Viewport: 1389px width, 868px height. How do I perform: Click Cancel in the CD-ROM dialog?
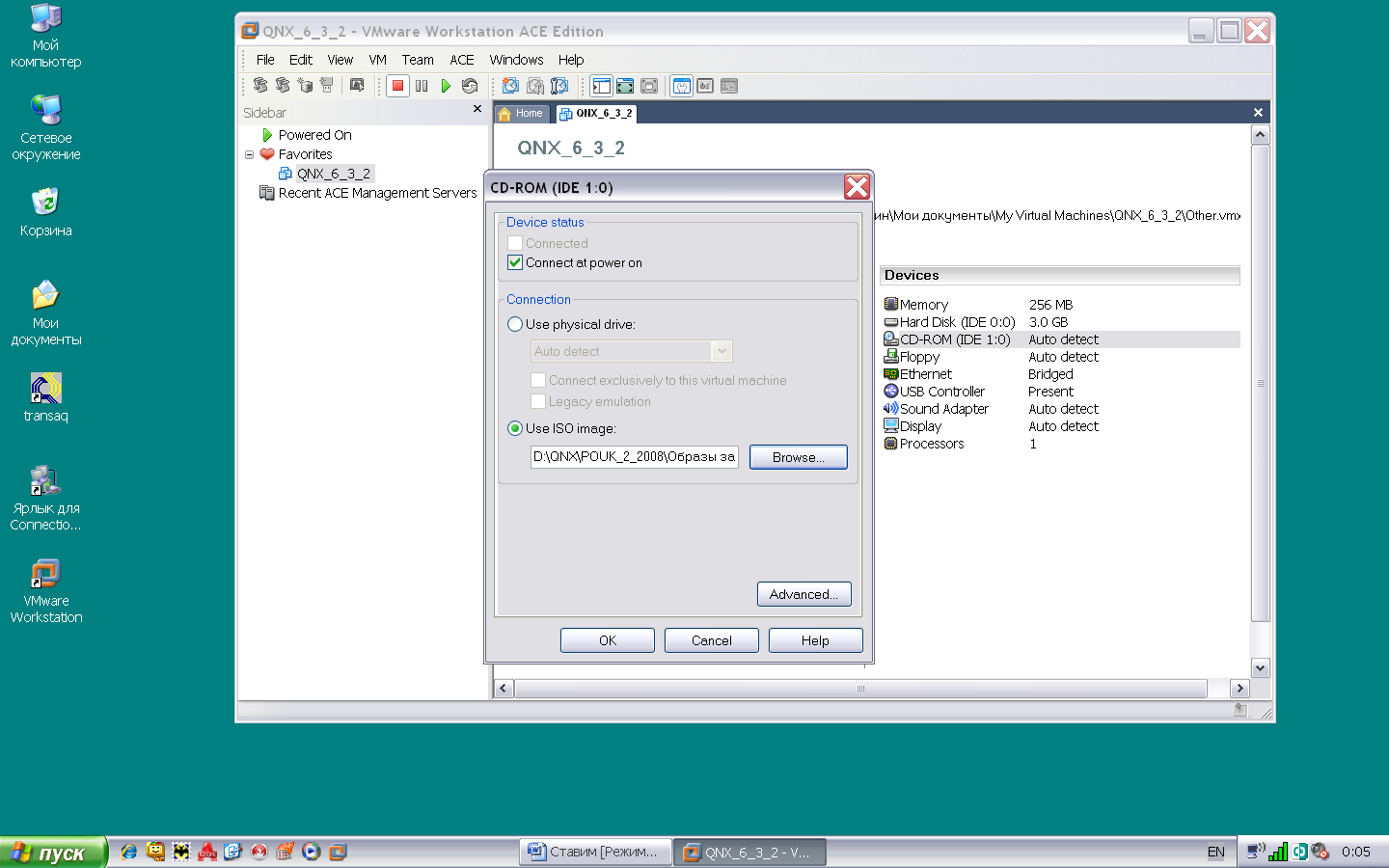pyautogui.click(x=711, y=640)
